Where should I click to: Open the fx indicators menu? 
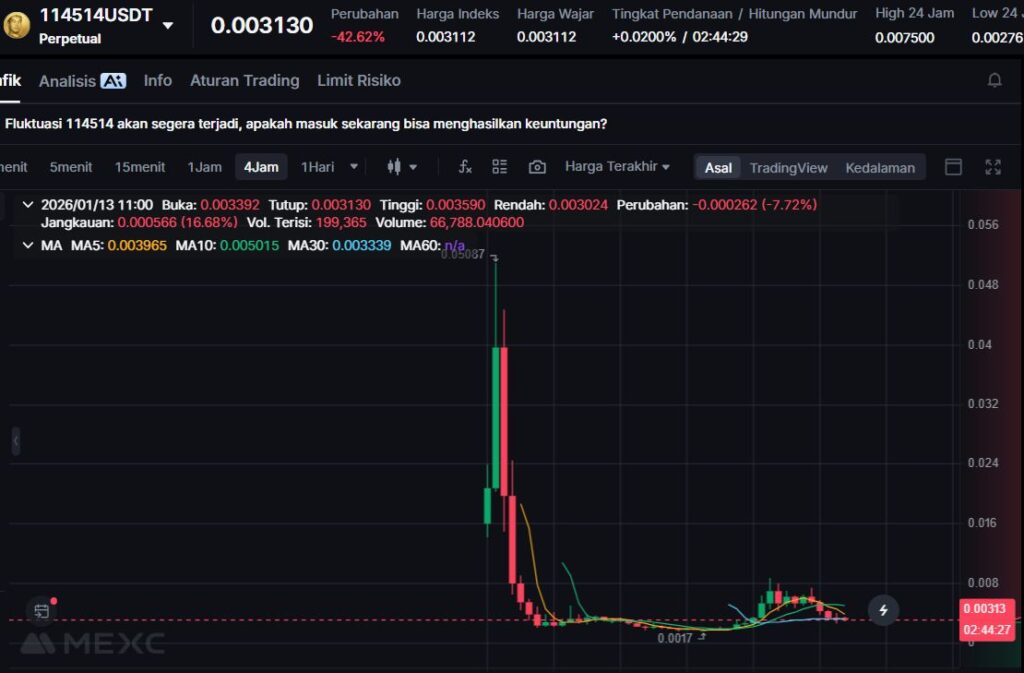465,167
